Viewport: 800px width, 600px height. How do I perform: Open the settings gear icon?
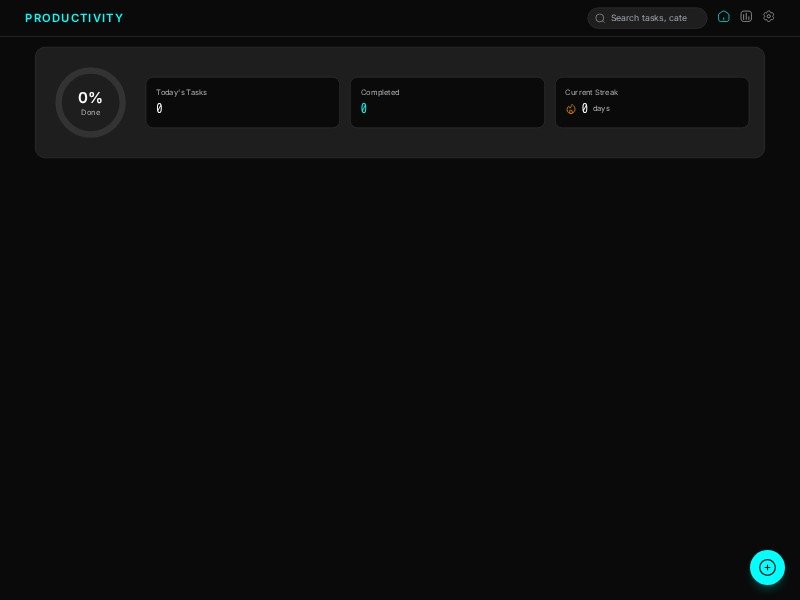[769, 17]
